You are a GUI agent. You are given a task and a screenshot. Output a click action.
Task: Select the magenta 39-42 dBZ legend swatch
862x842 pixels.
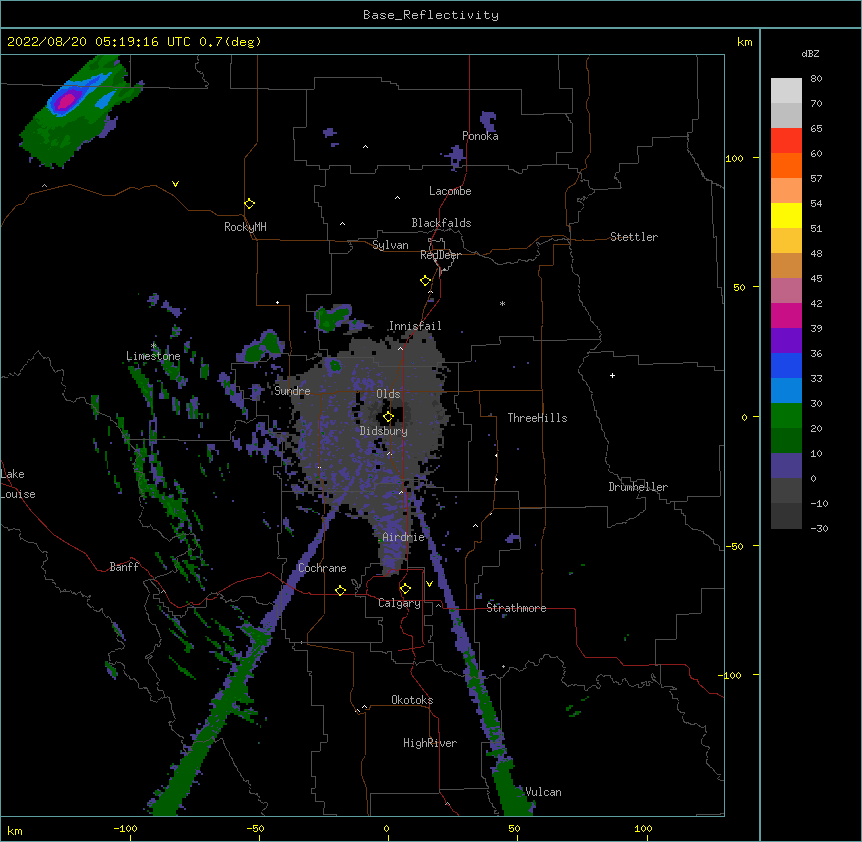pos(786,315)
